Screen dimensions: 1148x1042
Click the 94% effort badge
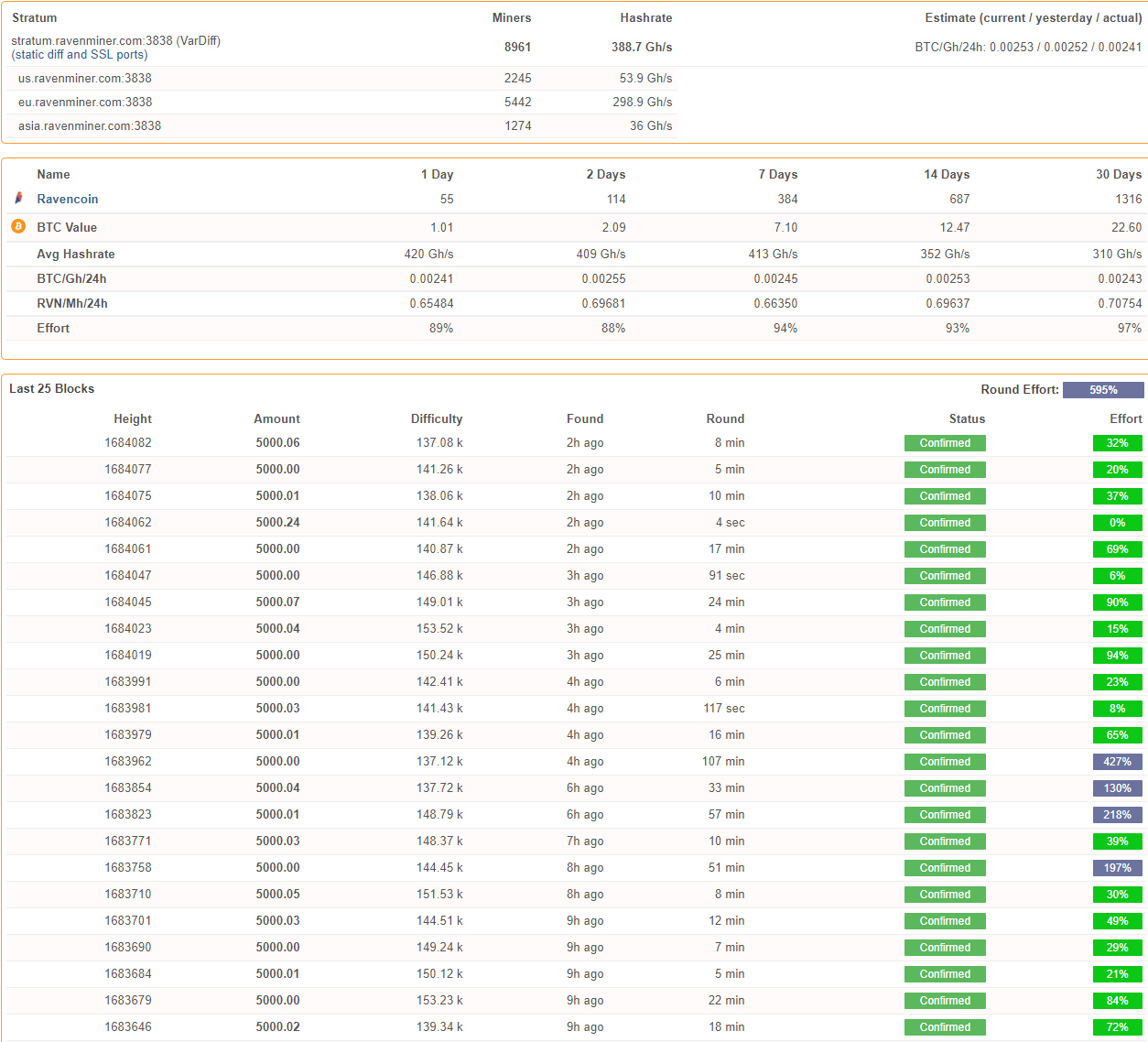pyautogui.click(x=1118, y=656)
